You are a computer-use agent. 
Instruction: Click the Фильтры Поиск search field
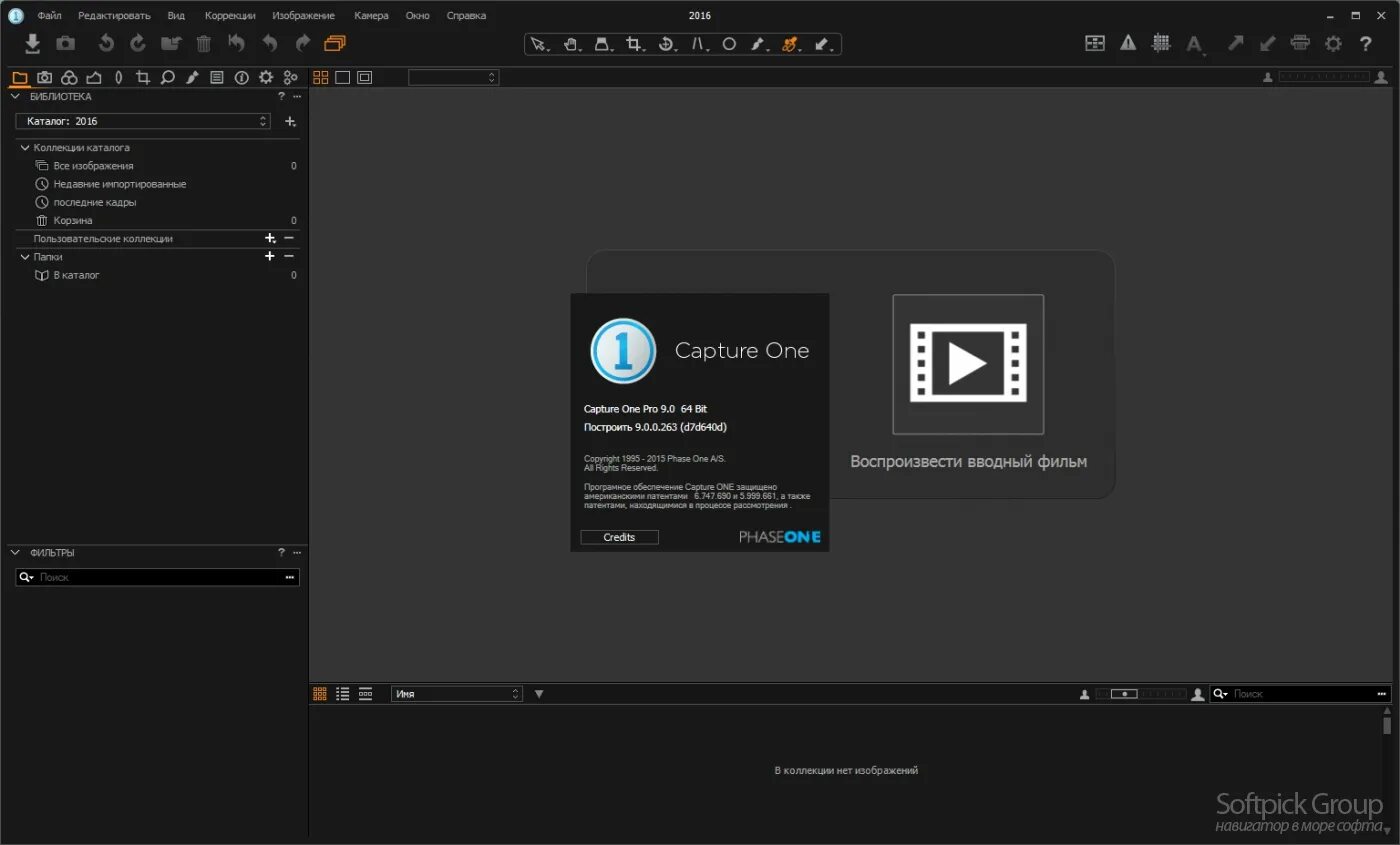pos(157,577)
